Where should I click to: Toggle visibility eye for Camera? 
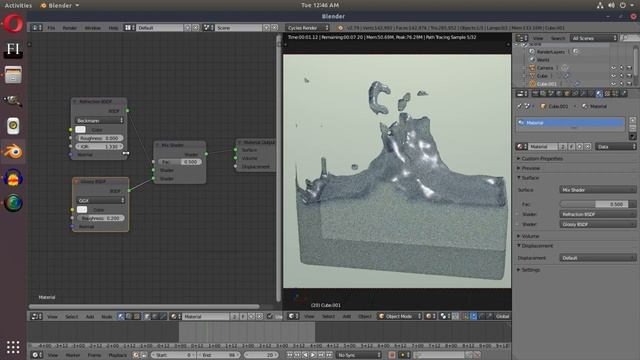(x=613, y=68)
